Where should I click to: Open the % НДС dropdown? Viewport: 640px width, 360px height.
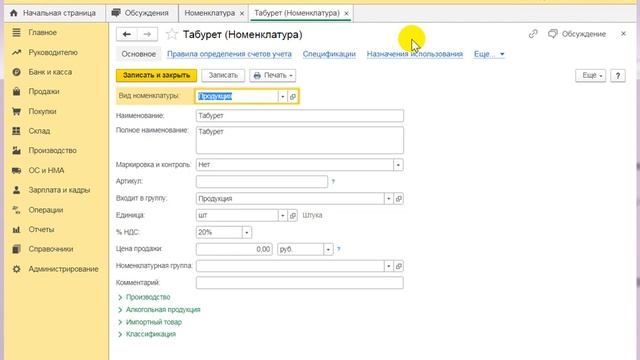point(247,232)
